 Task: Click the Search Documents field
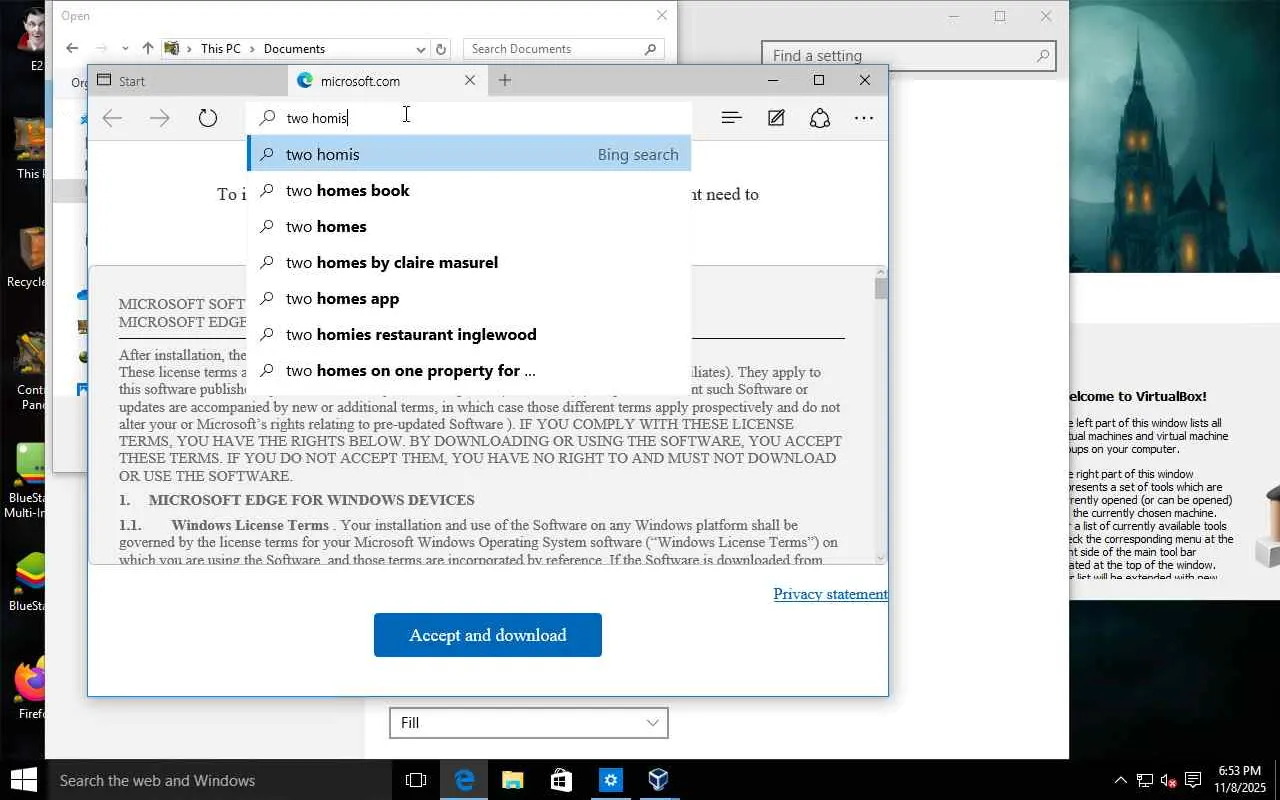pyautogui.click(x=564, y=48)
